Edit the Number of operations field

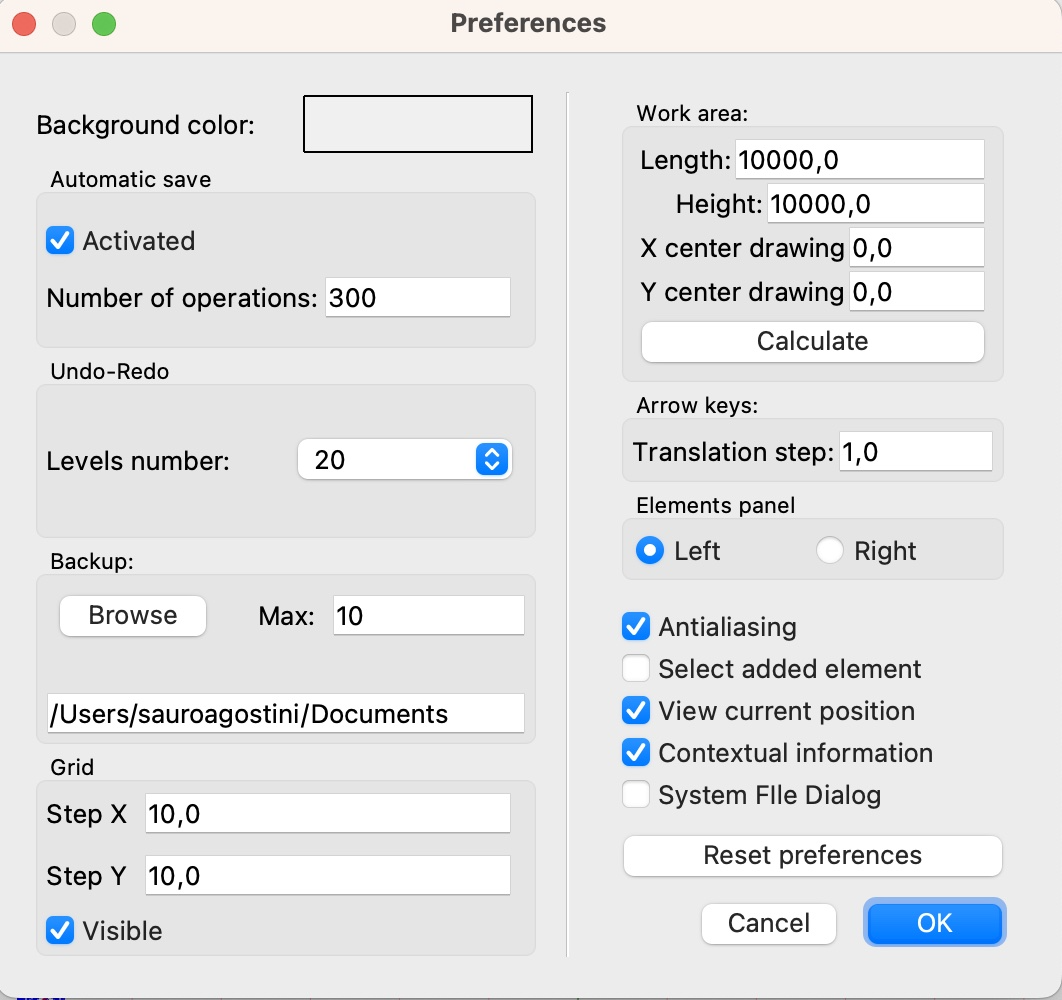[417, 297]
